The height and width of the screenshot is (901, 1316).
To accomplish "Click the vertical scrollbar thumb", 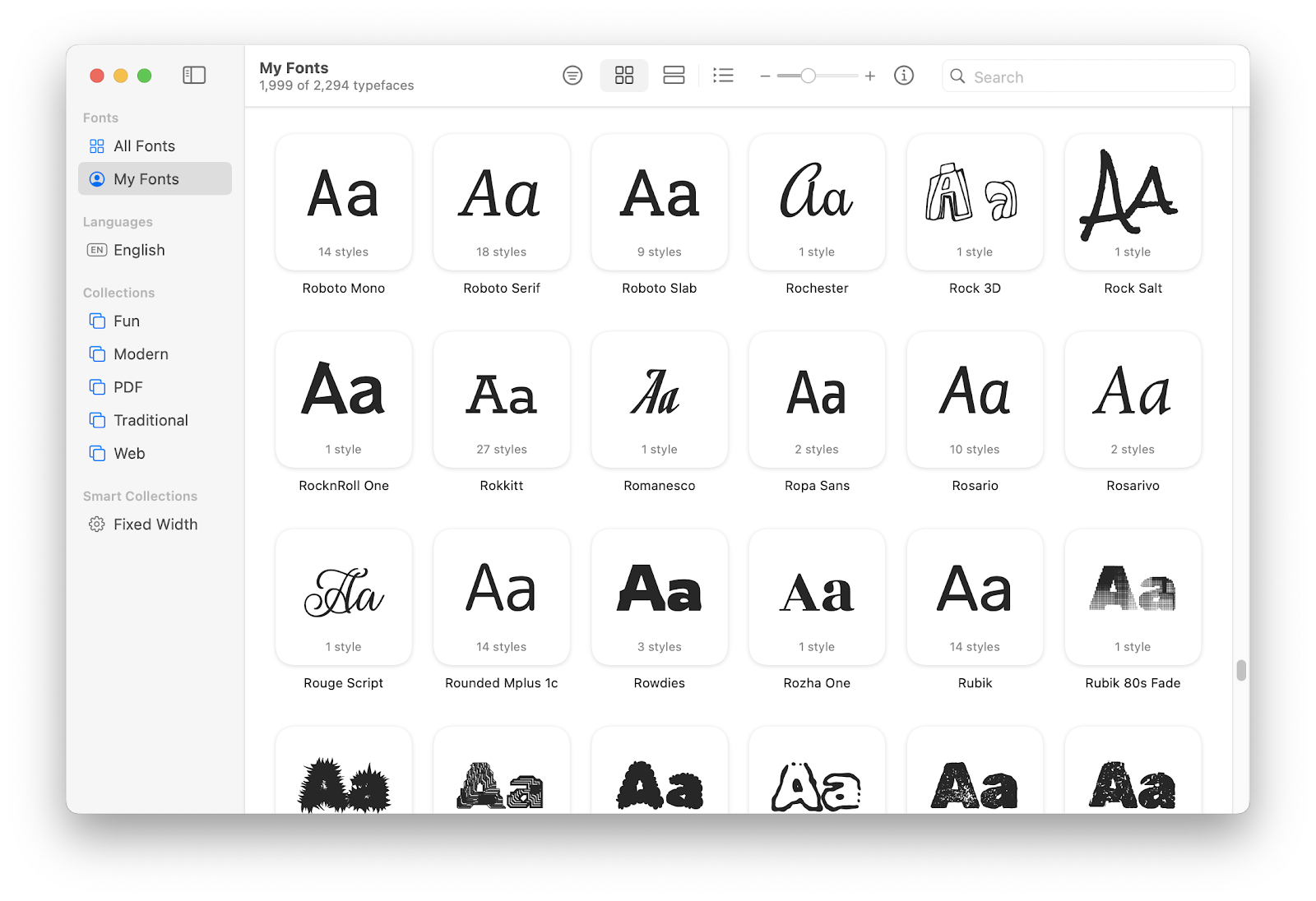I will point(1241,671).
